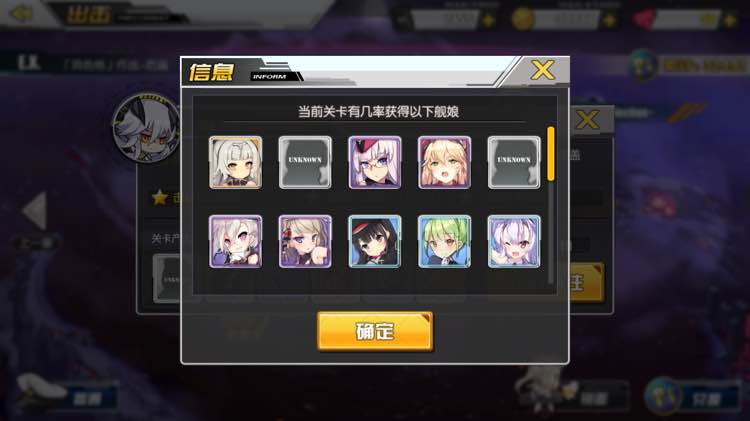Select the blonde green-eyed shipgirl portrait

tap(444, 162)
